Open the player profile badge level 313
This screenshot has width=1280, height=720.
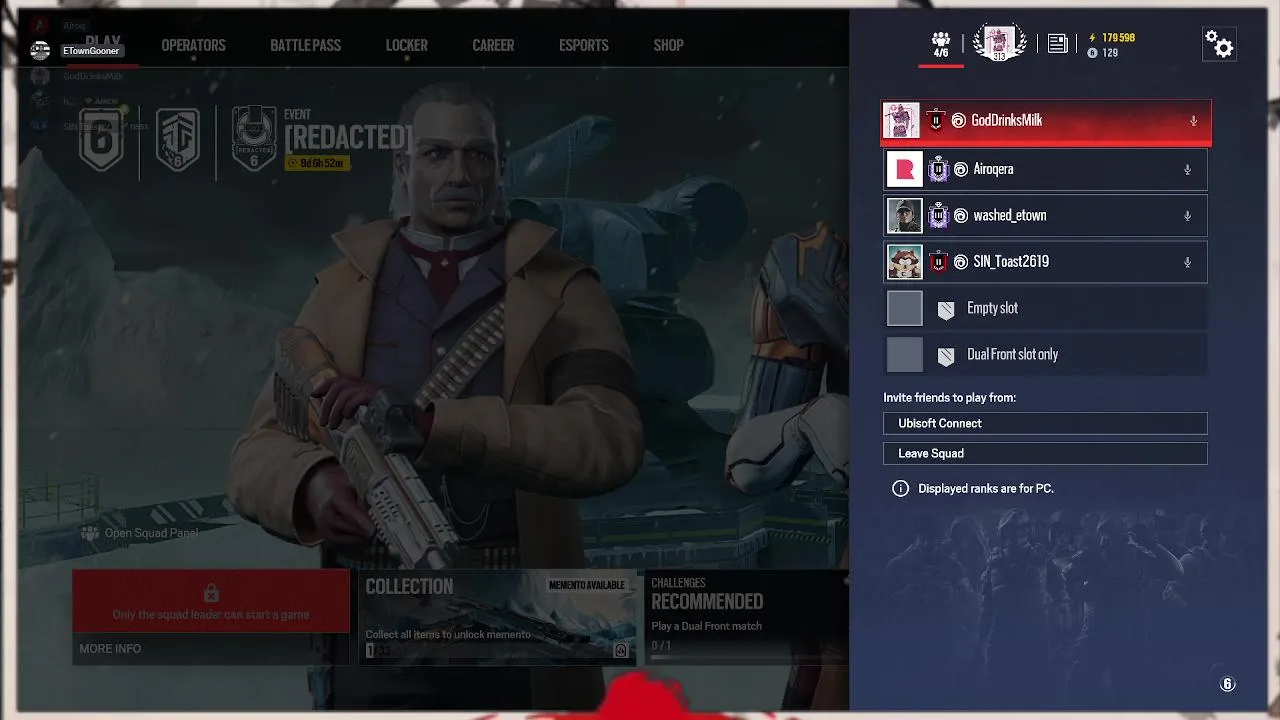point(999,43)
